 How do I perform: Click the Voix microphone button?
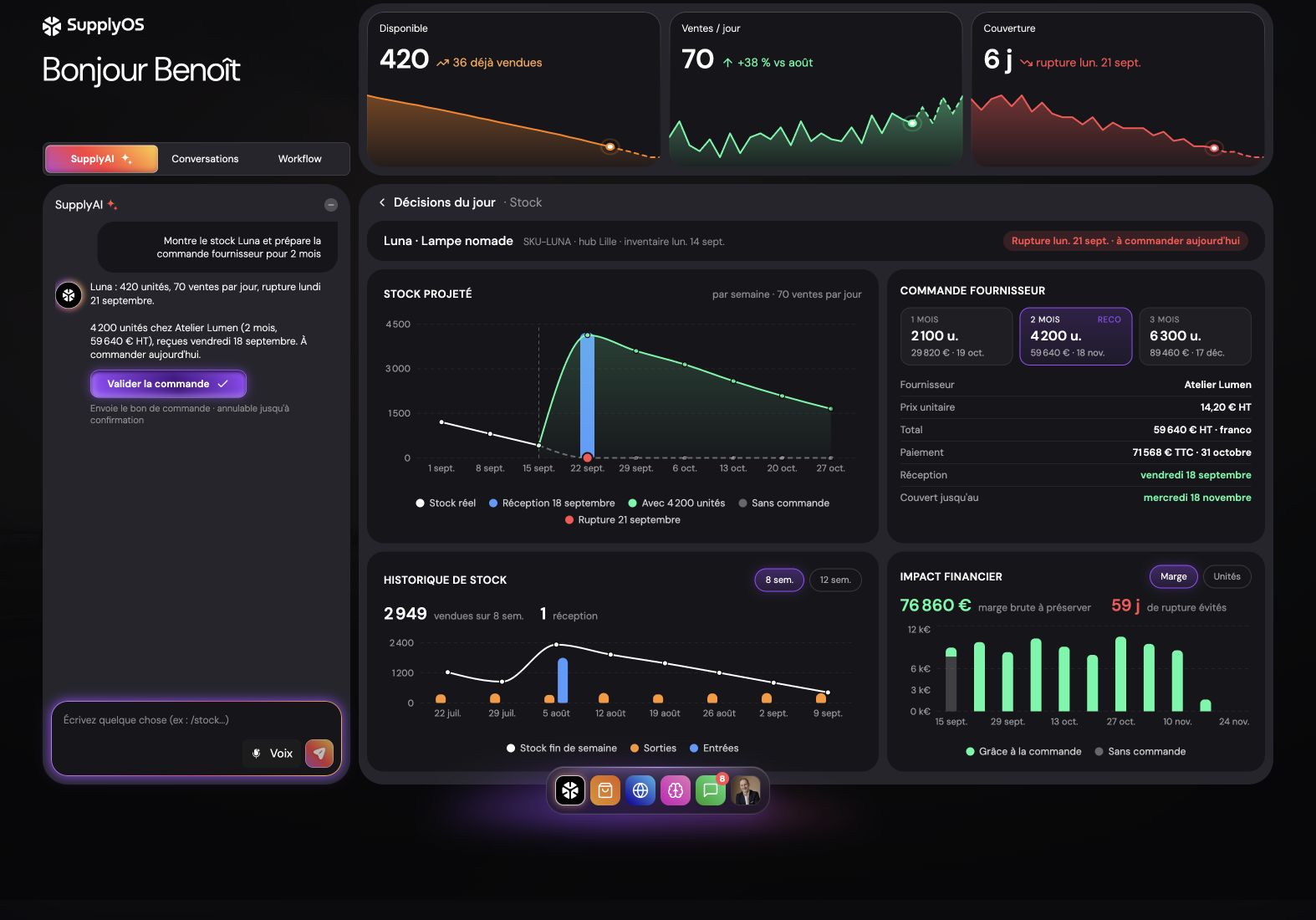pyautogui.click(x=272, y=754)
